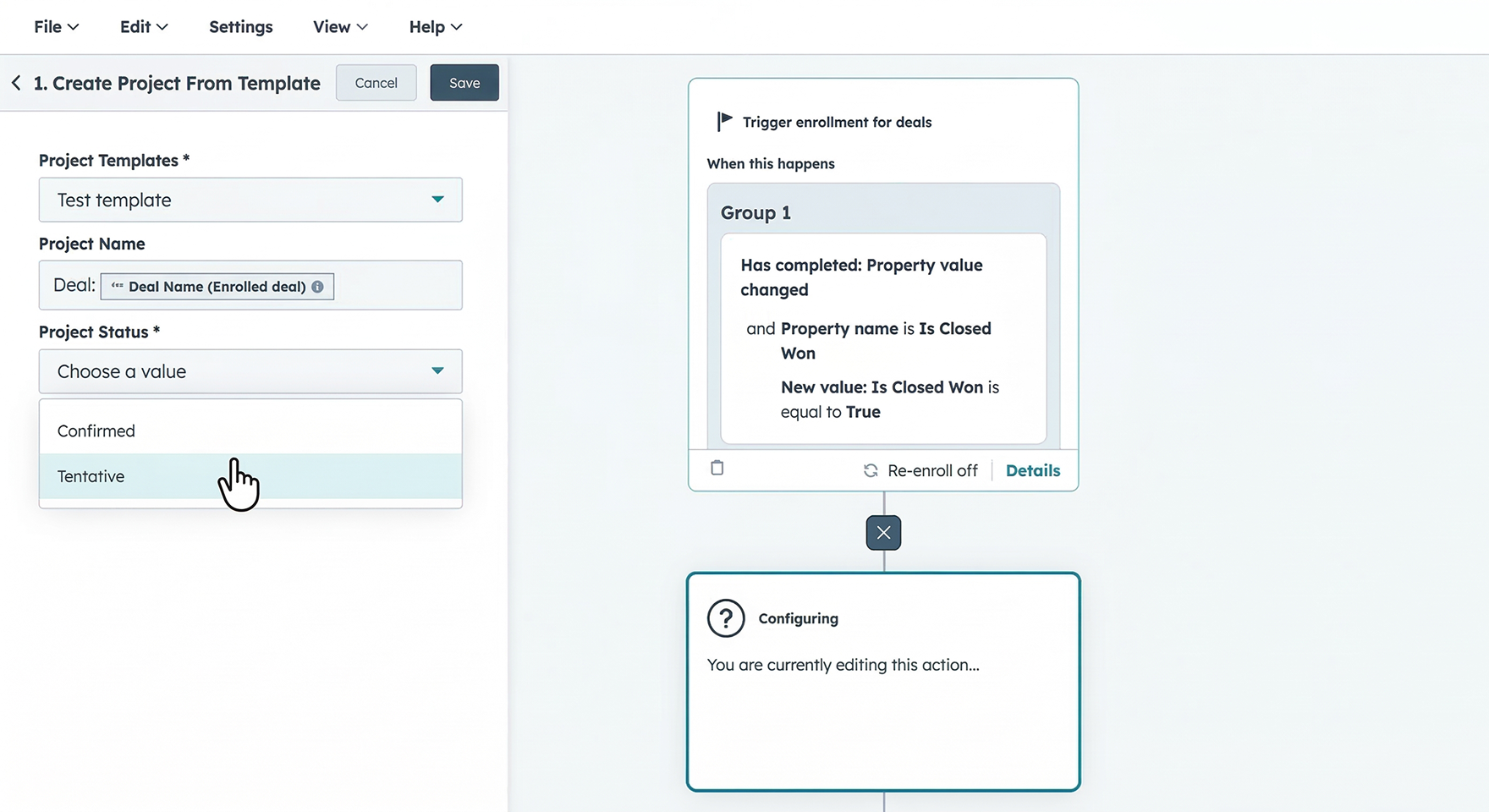Viewport: 1489px width, 812px height.
Task: Open the Project Templates dropdown
Action: 250,200
